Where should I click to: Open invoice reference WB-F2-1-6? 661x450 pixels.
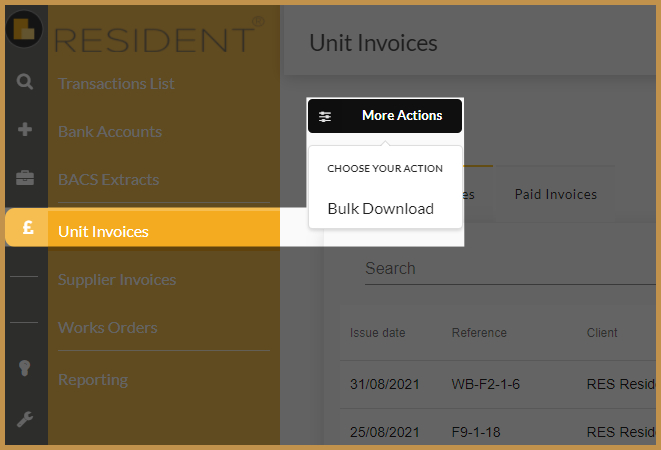tap(485, 384)
